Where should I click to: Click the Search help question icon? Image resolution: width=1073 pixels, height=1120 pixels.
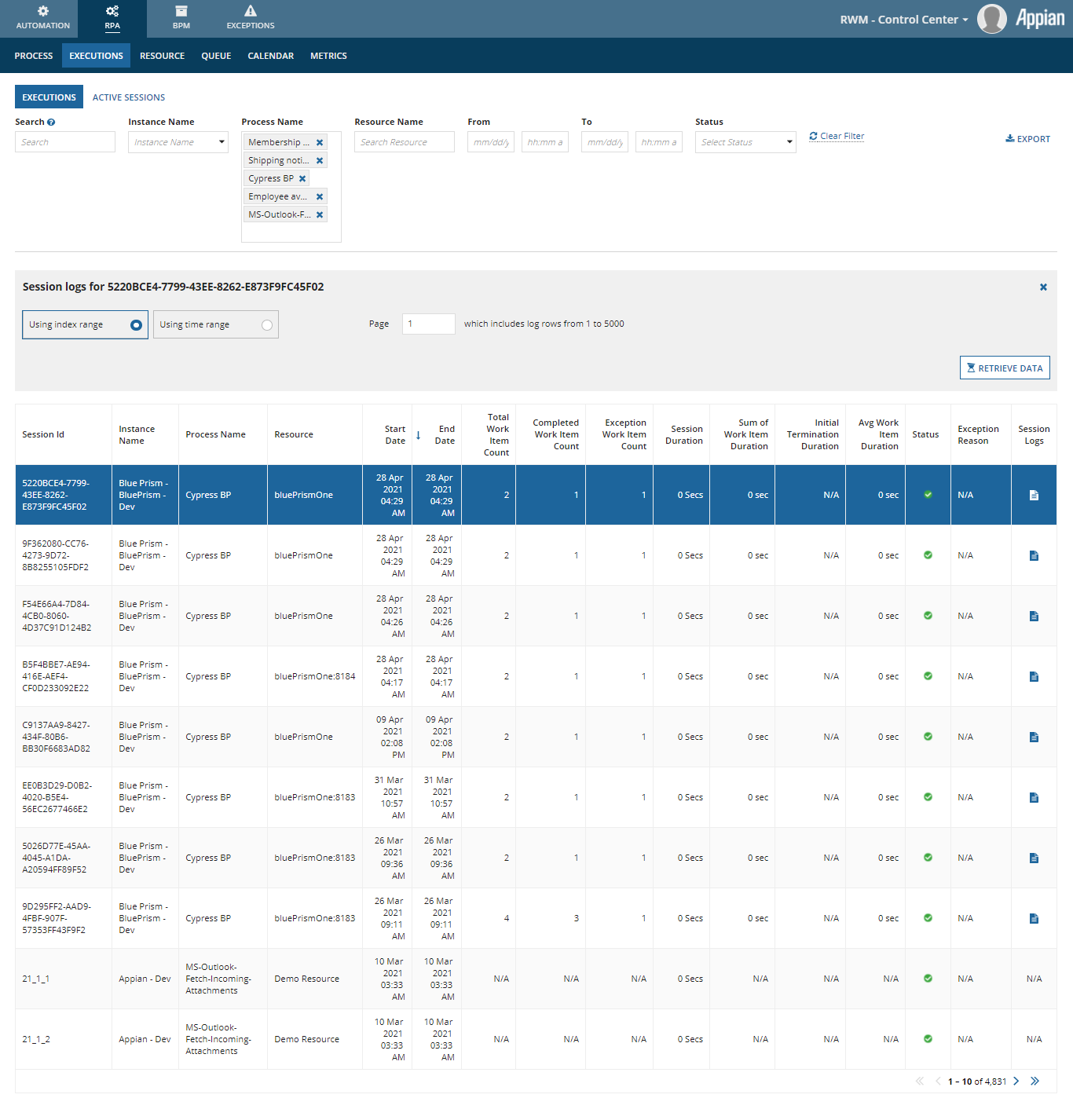tap(51, 122)
